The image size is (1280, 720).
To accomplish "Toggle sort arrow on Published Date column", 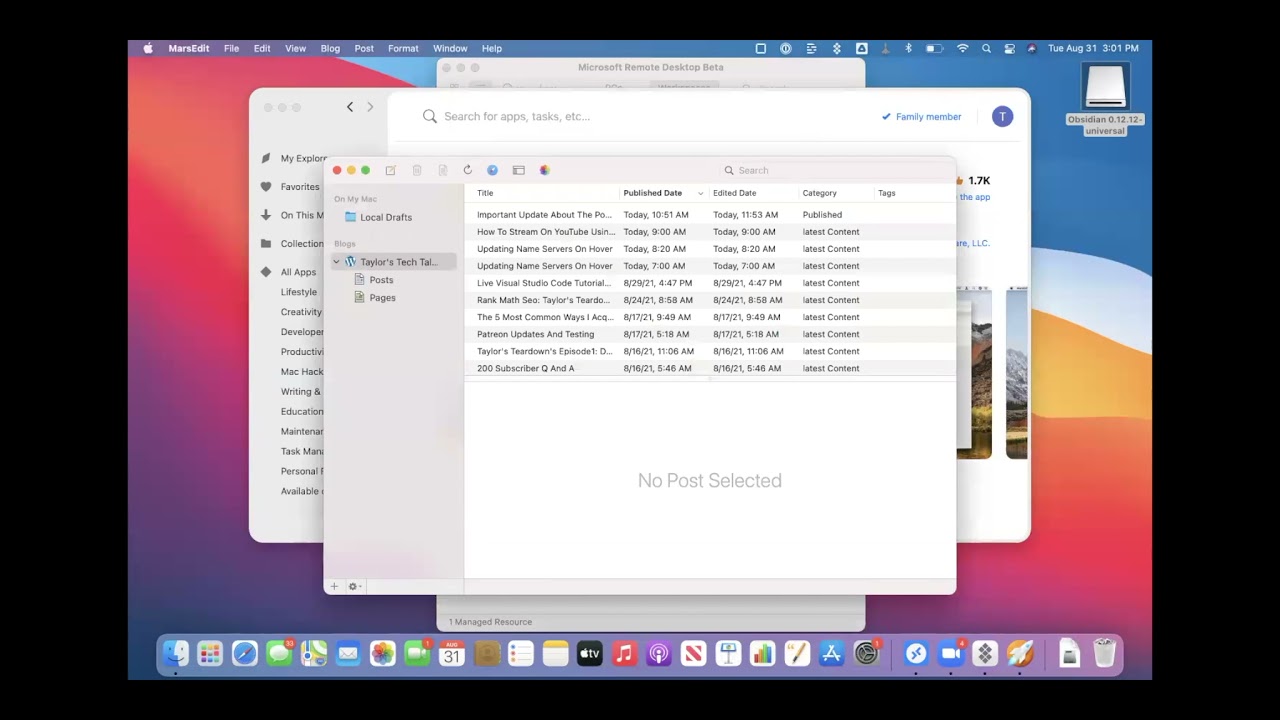I will click(700, 193).
